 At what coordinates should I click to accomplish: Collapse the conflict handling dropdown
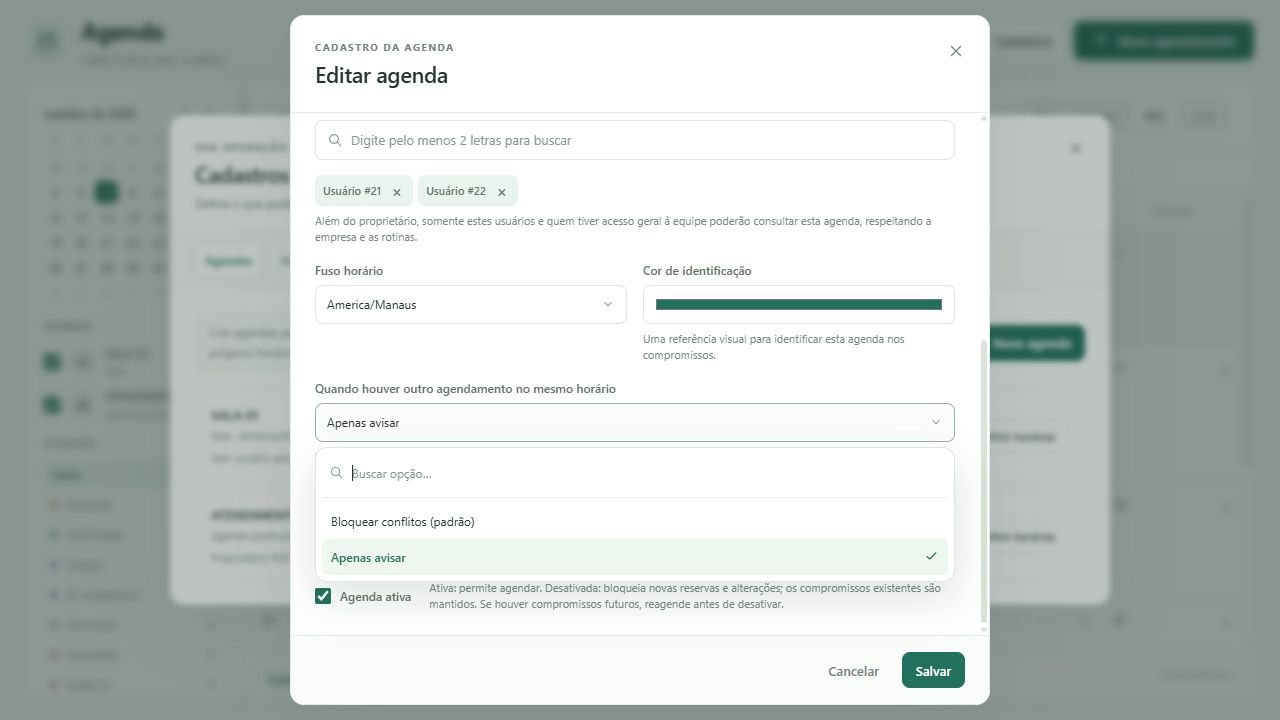[635, 422]
